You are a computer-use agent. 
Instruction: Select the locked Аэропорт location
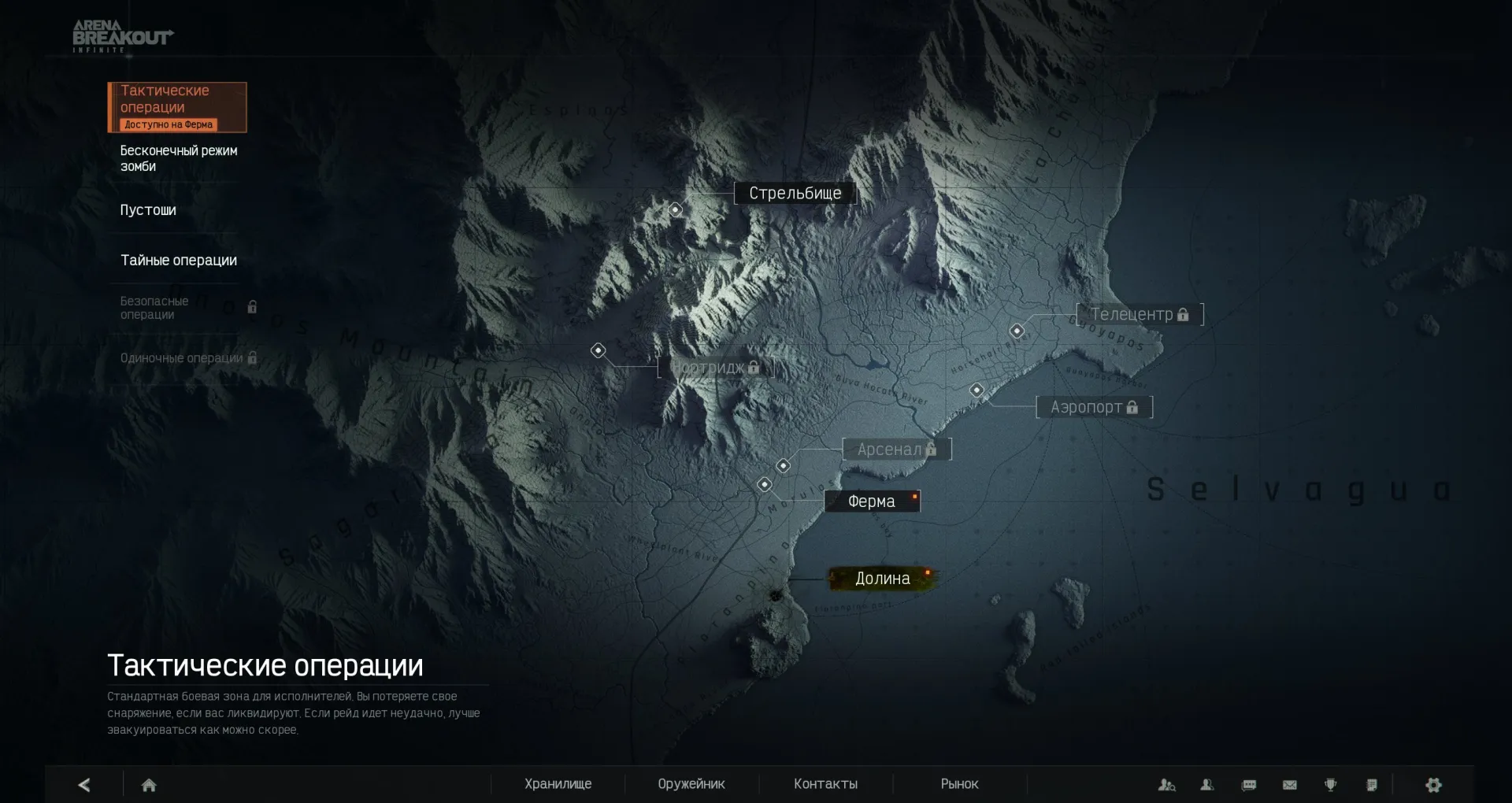point(1094,407)
